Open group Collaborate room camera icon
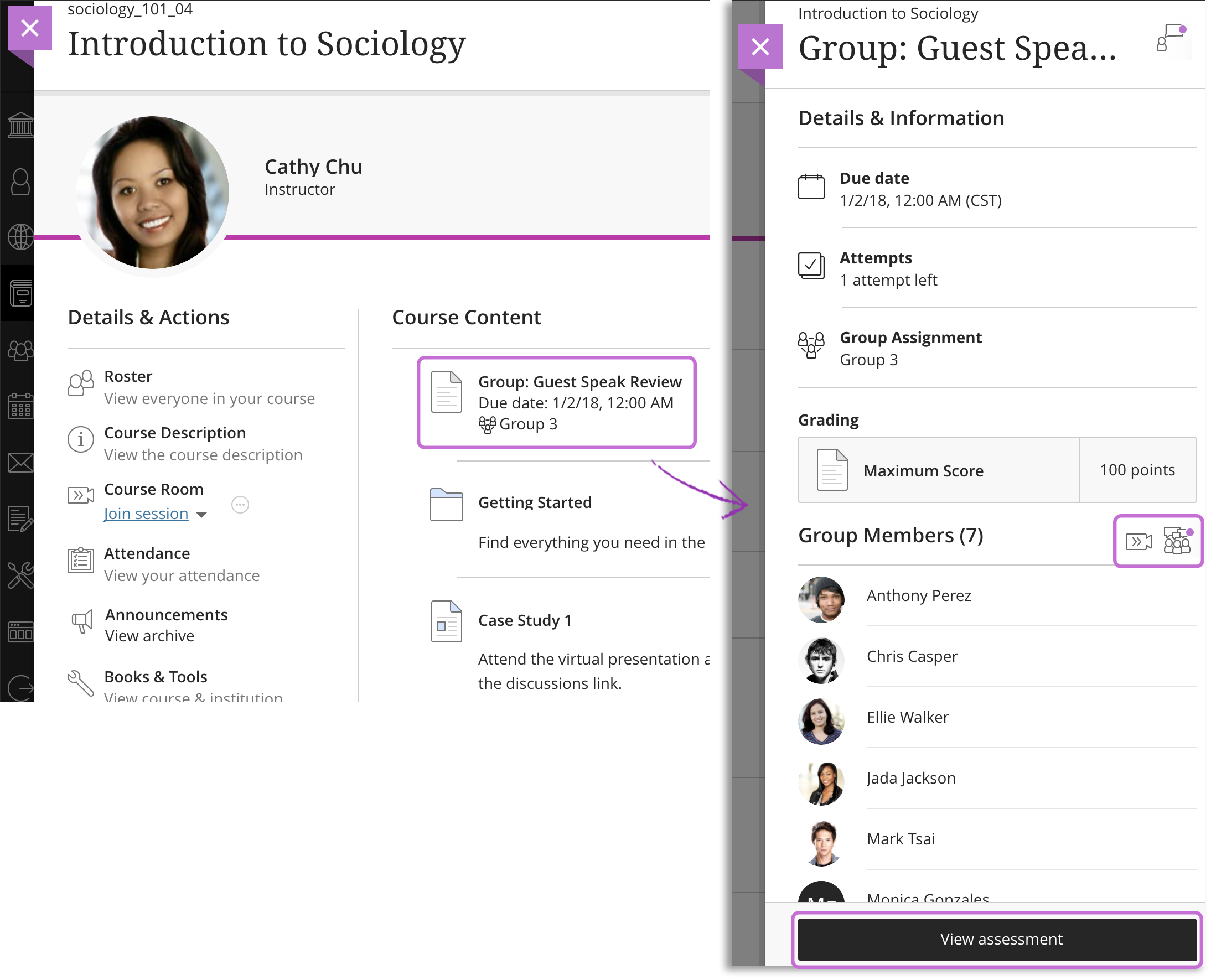Viewport: 1211px width, 980px height. [x=1138, y=542]
